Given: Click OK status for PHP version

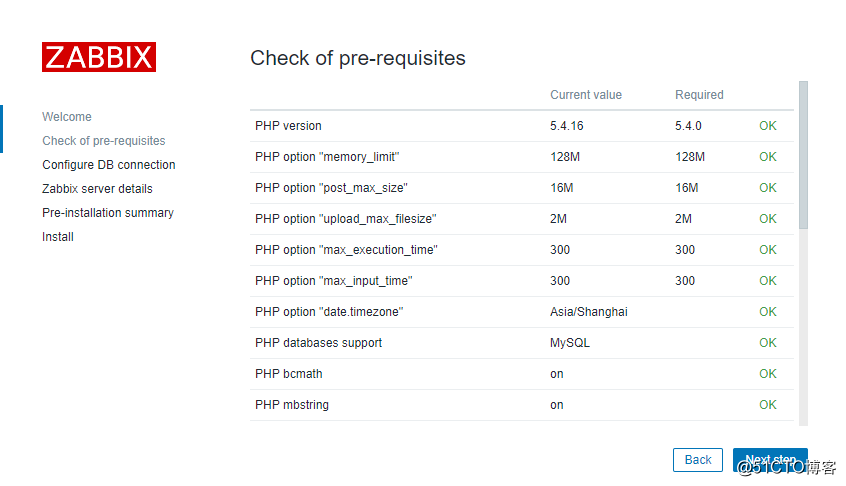Looking at the screenshot, I should point(768,126).
